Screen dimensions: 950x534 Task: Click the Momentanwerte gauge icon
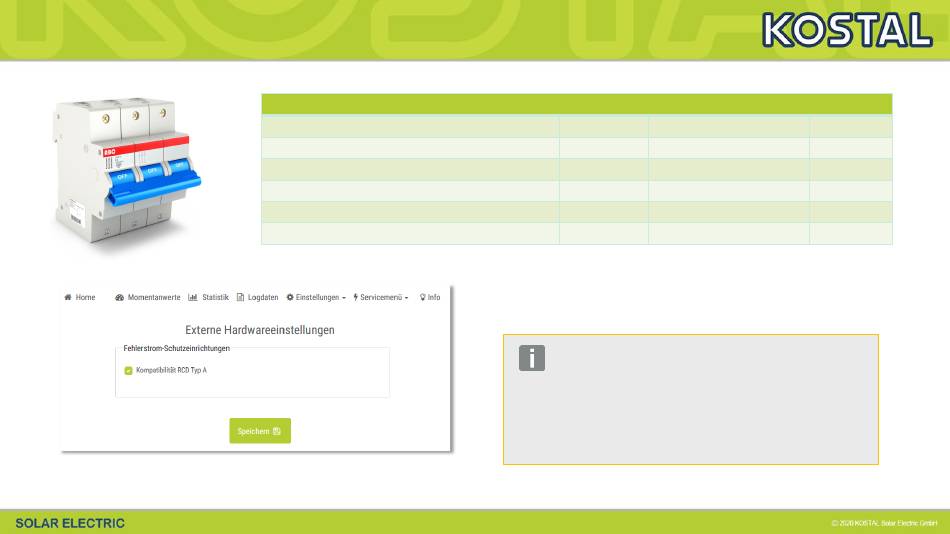click(x=119, y=297)
